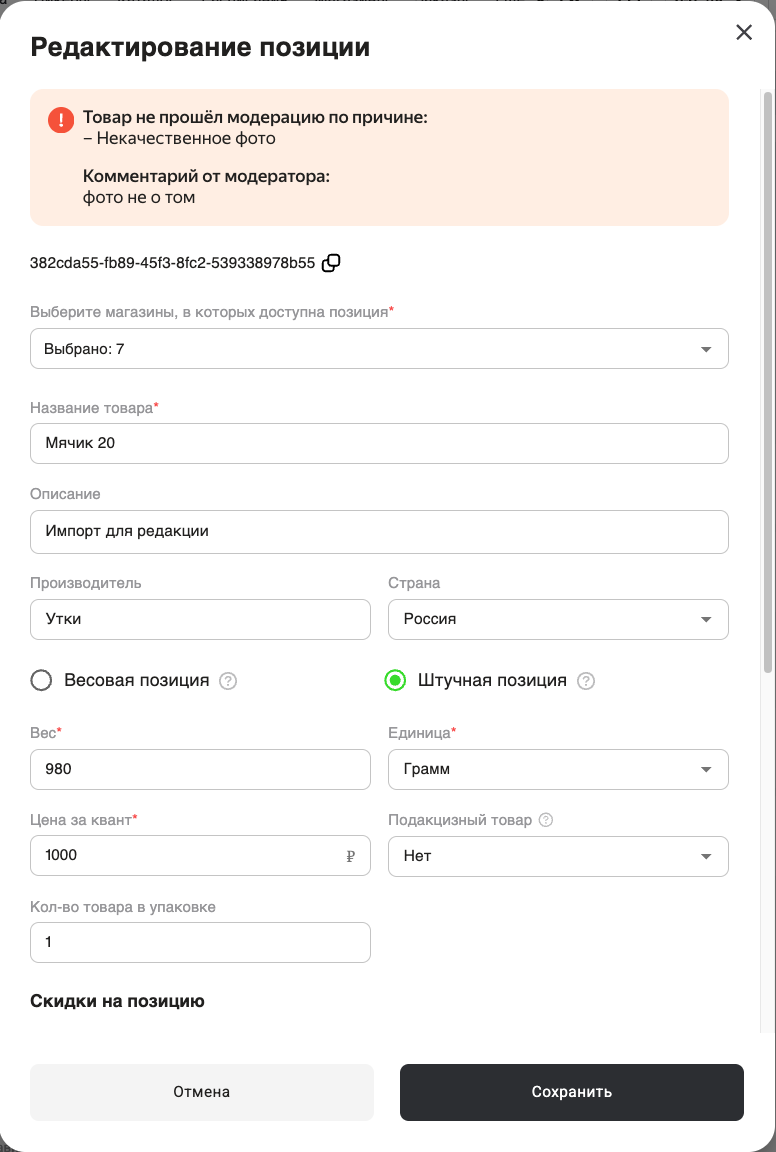Screen dimensions: 776x1152
Task: Open help tooltip for Весовая позиция
Action: pos(229,681)
